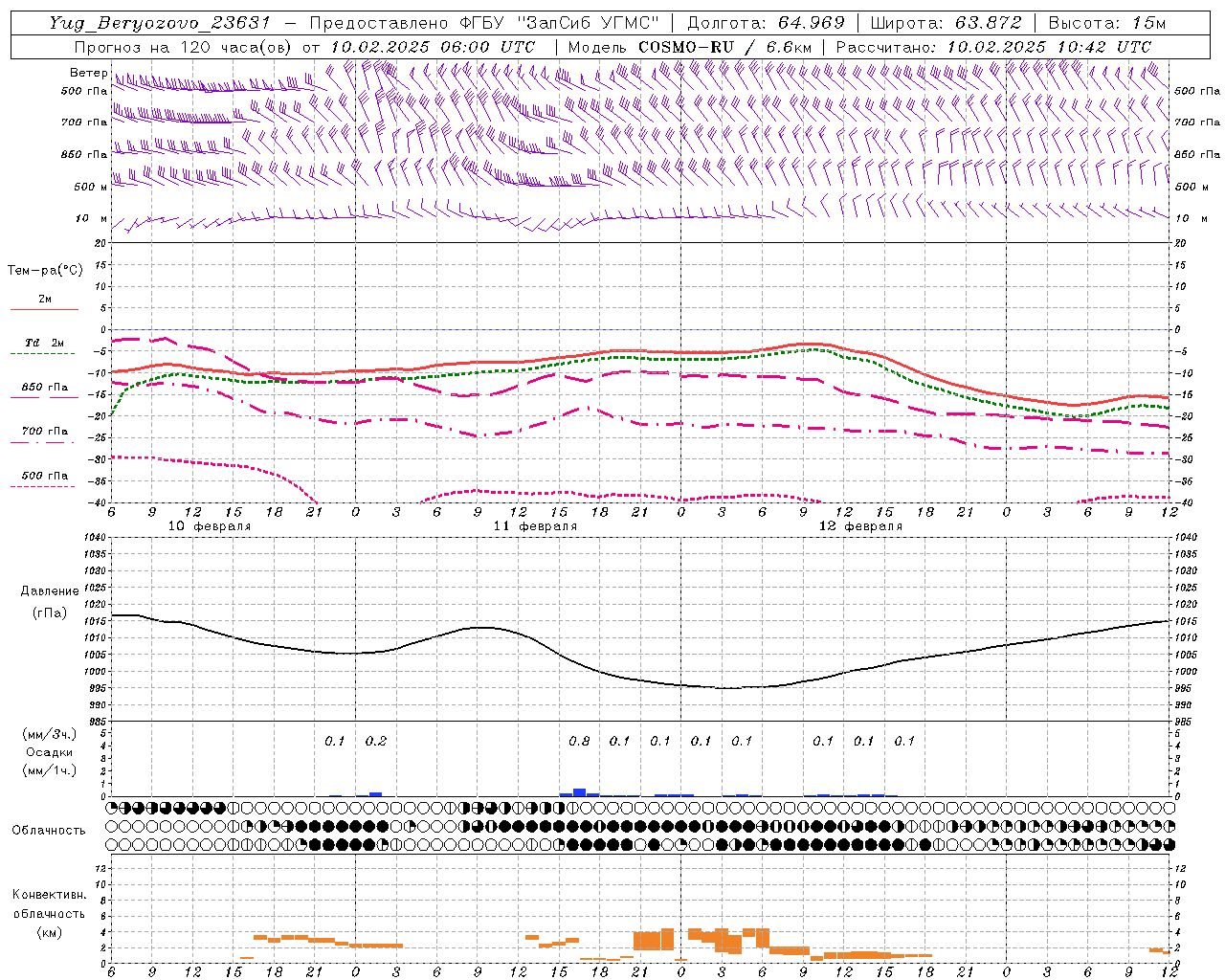Click the pink dashed line under legend 500 гПа
The height and width of the screenshot is (980, 1225).
pyautogui.click(x=44, y=486)
